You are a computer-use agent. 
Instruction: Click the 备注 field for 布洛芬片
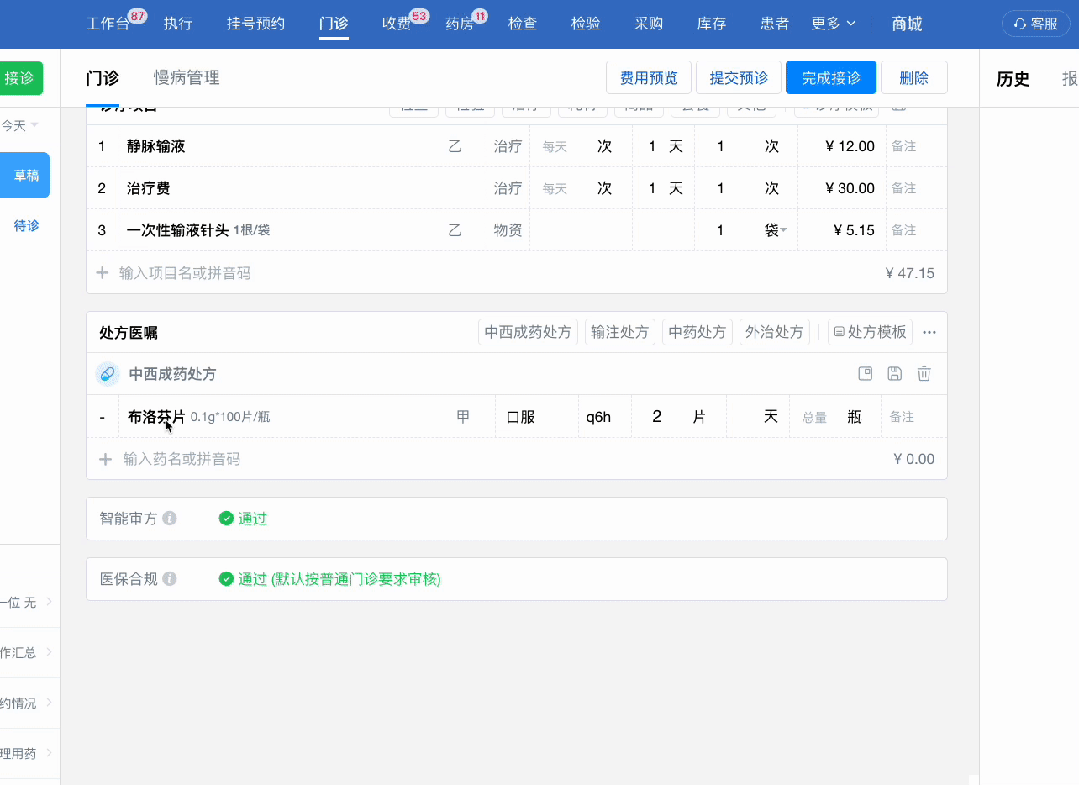pos(912,417)
